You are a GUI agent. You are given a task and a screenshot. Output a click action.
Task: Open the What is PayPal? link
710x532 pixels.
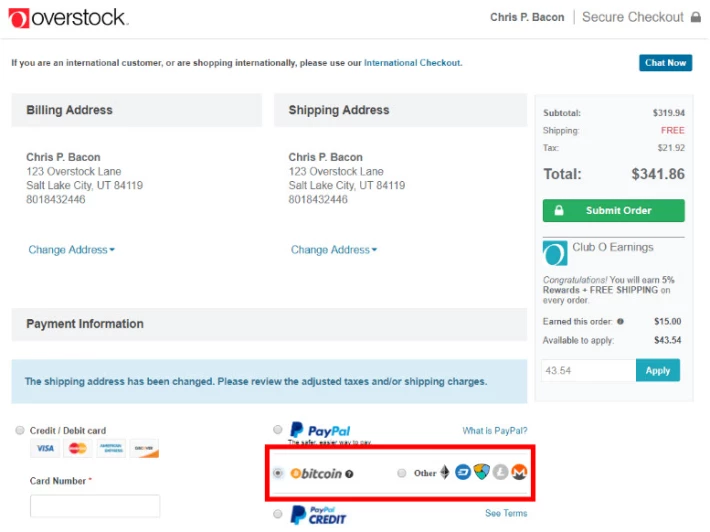click(494, 431)
